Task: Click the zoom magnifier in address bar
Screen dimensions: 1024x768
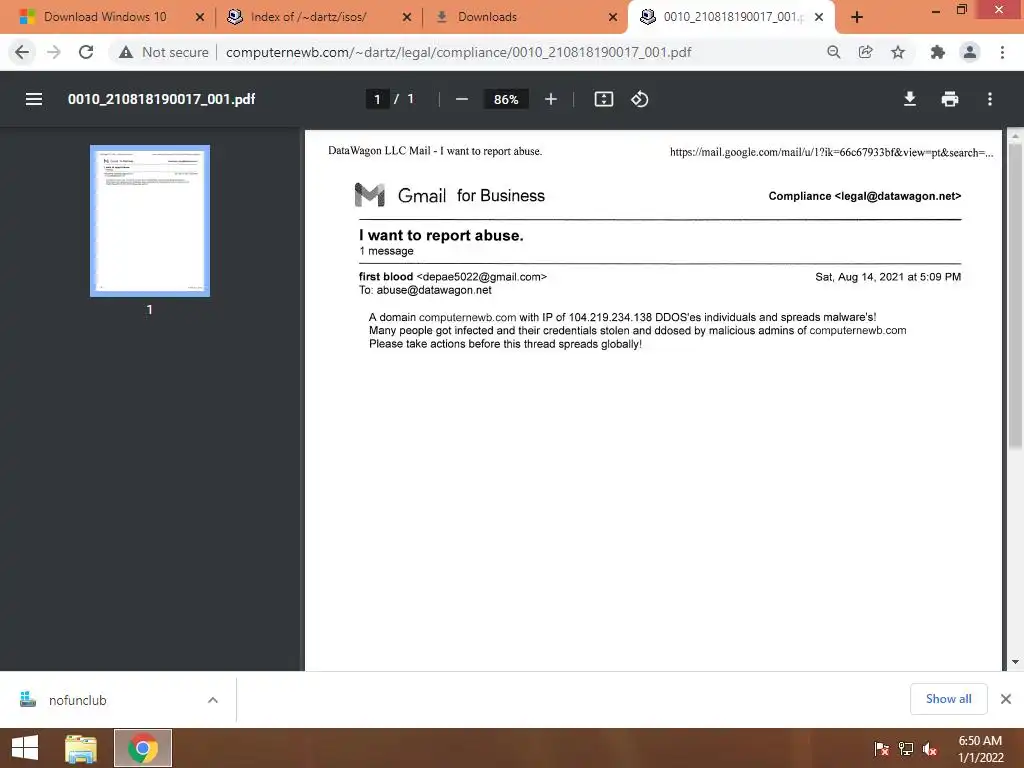Action: tap(833, 52)
